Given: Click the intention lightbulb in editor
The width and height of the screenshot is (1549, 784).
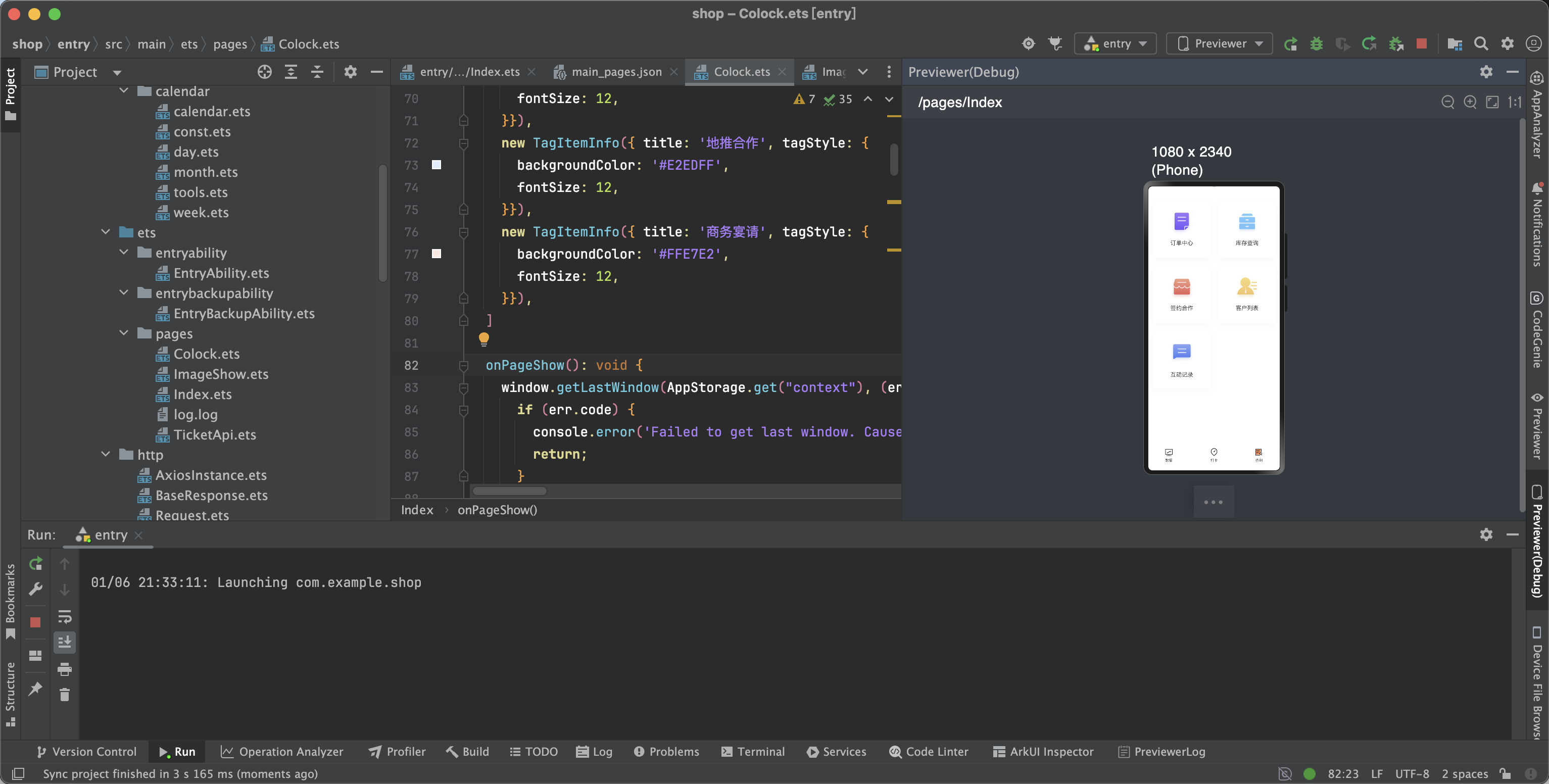Looking at the screenshot, I should point(483,338).
